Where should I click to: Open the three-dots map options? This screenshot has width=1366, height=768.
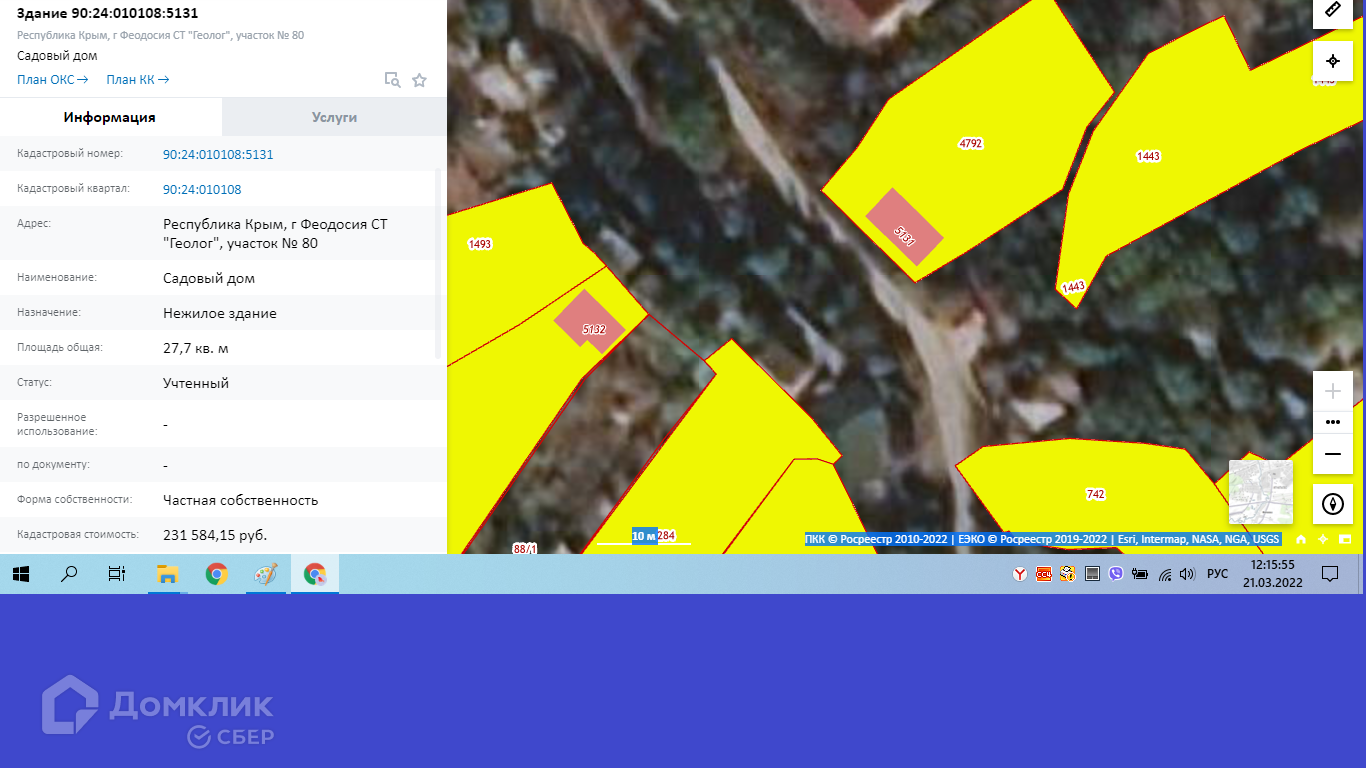point(1332,422)
